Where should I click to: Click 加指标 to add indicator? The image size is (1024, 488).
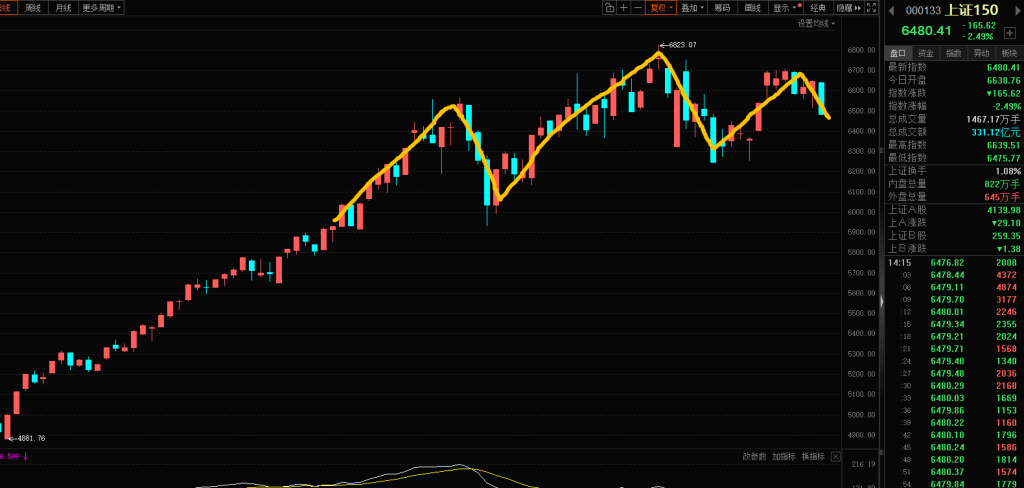(784, 456)
